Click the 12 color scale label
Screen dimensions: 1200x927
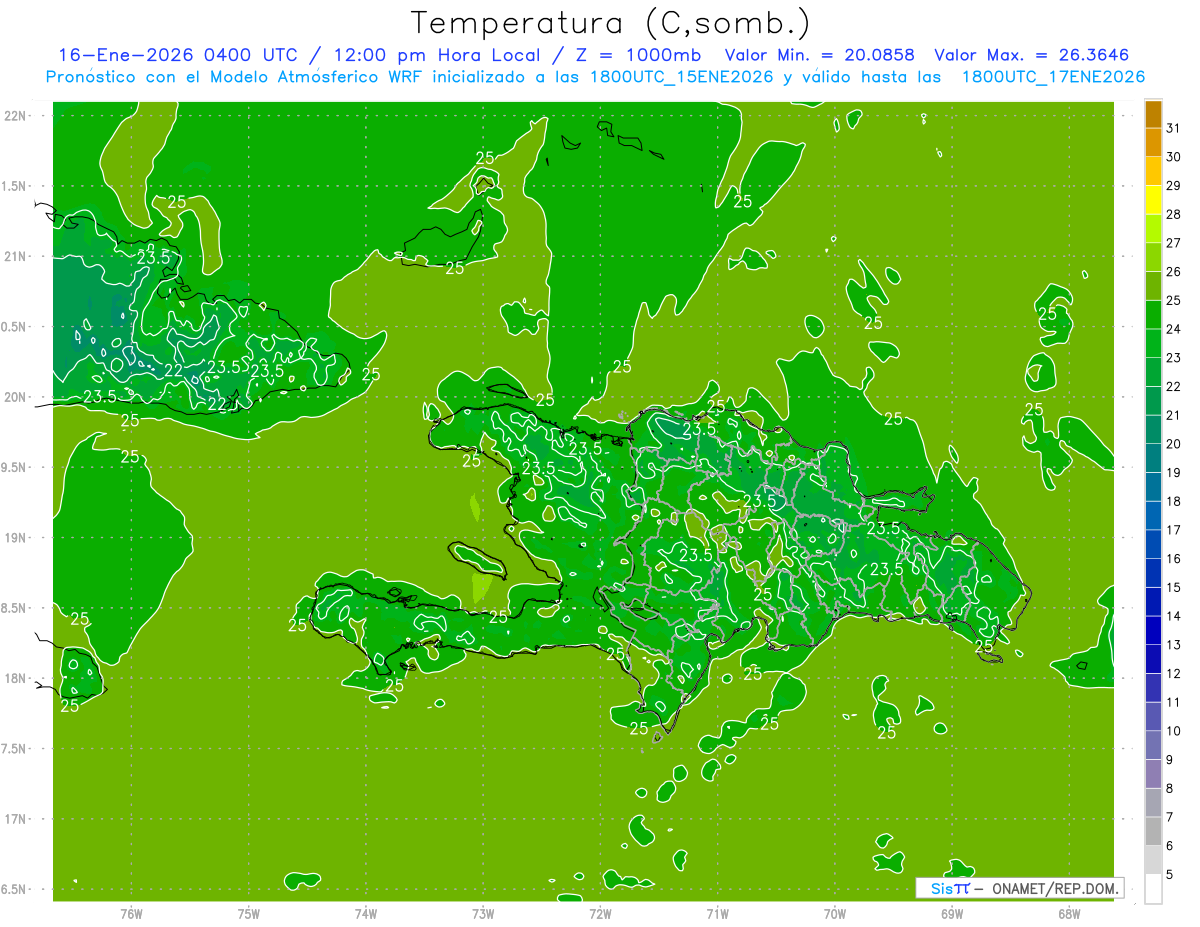(x=1173, y=673)
